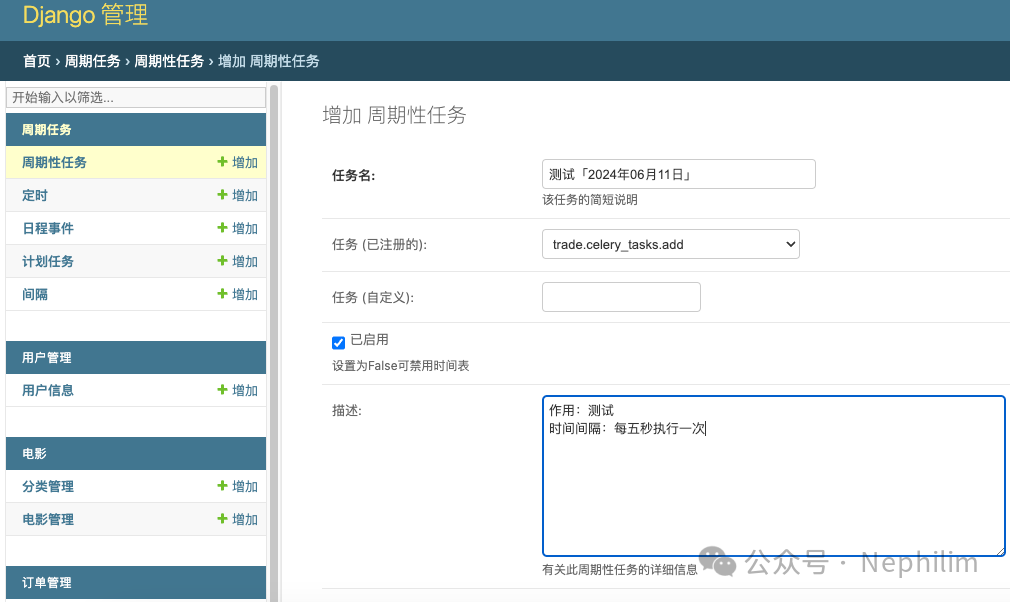1010x602 pixels.
Task: Click the sidebar filter input field
Action: (136, 97)
